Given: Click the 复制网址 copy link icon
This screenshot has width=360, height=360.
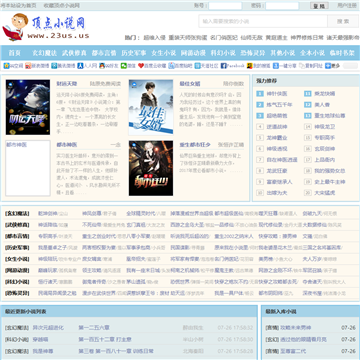Looking at the screenshot, I should [302, 66].
